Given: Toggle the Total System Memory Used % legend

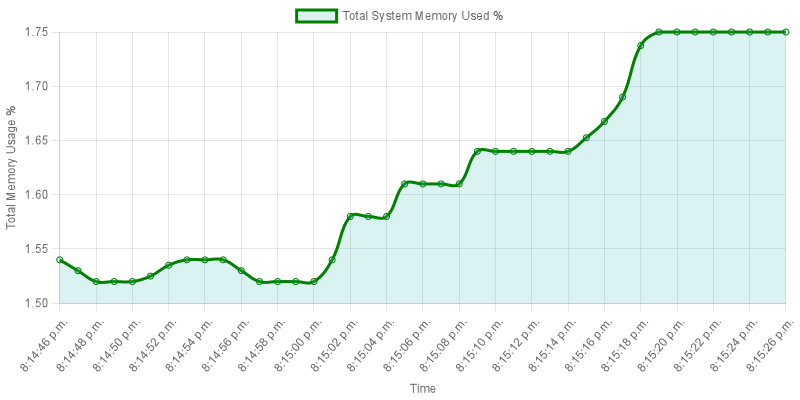Looking at the screenshot, I should click(421, 15).
